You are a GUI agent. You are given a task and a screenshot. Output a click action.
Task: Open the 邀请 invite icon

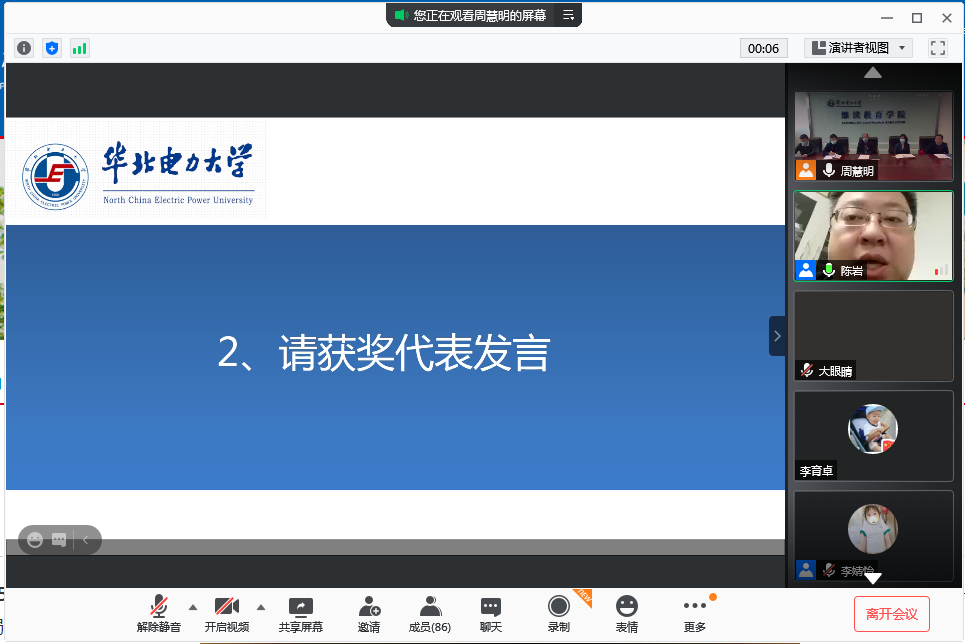click(369, 612)
